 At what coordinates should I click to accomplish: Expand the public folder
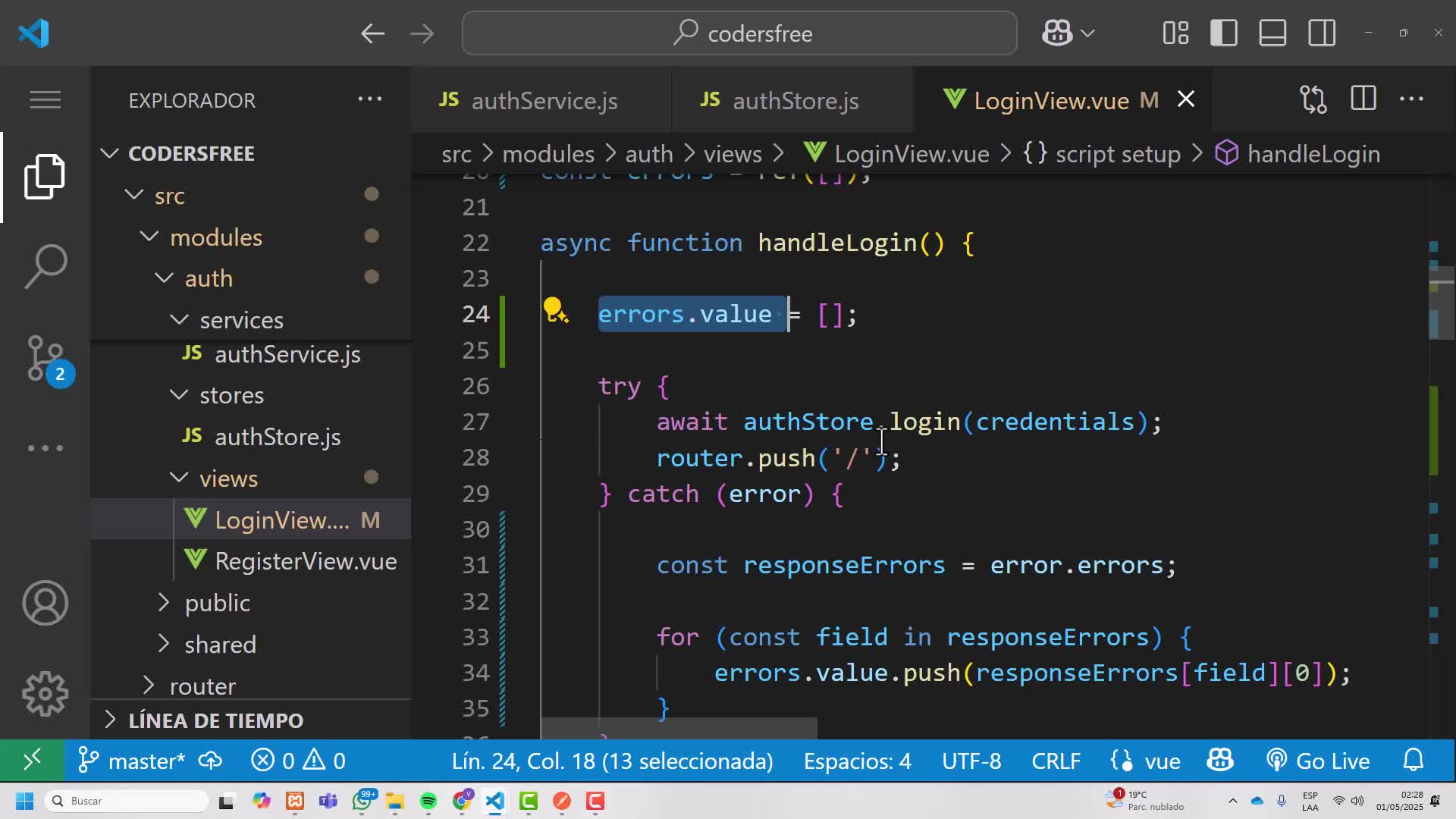[x=164, y=603]
